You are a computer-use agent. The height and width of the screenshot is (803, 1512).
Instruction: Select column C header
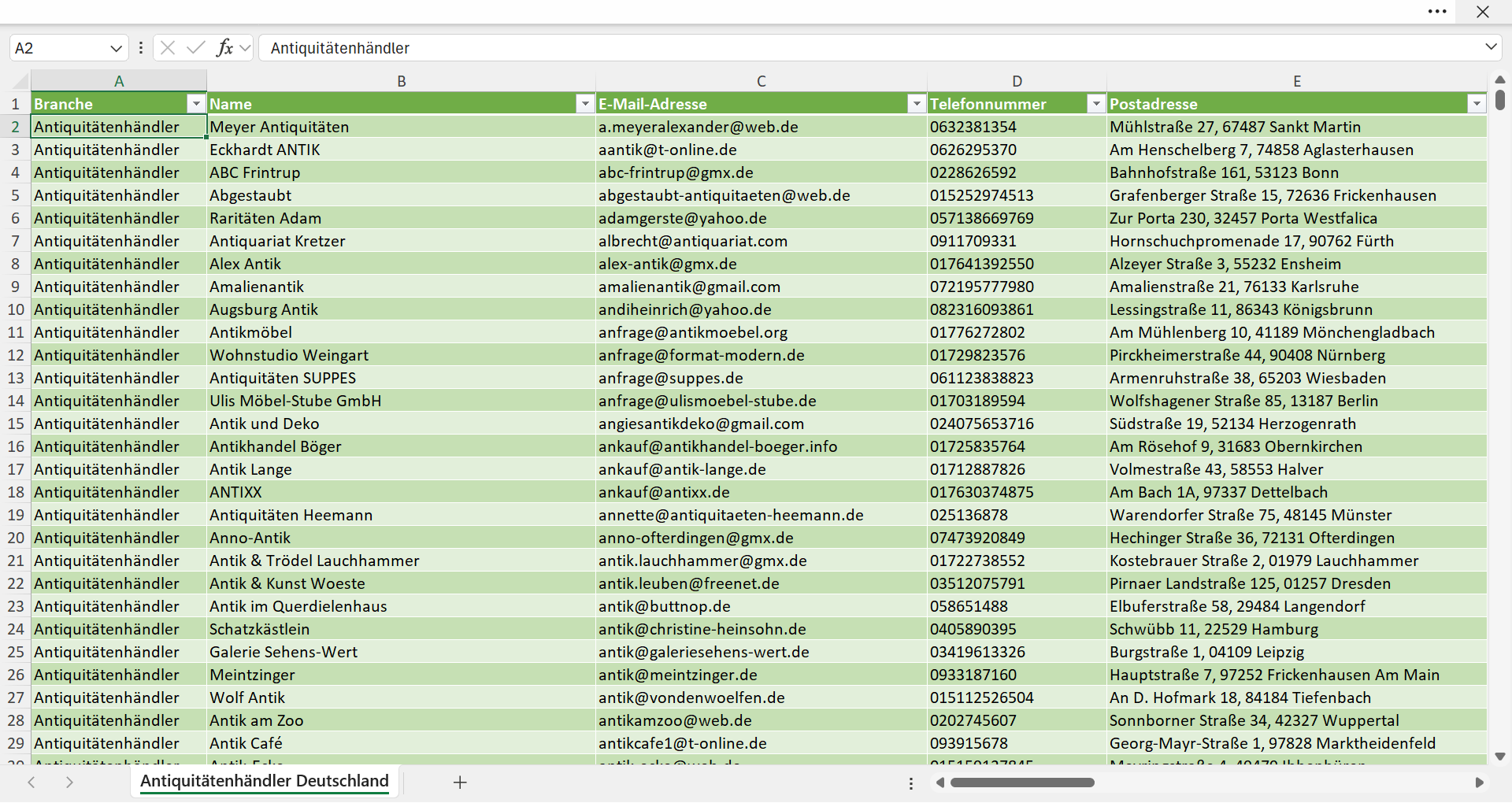(x=762, y=80)
